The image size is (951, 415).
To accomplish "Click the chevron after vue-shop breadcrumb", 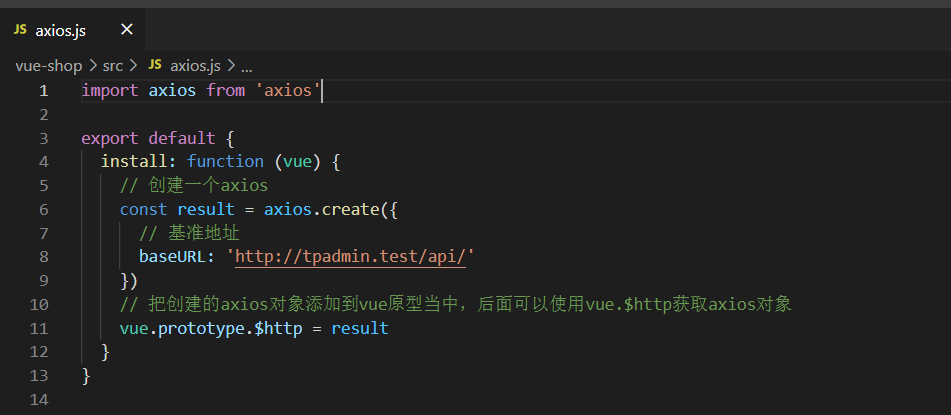I will click(x=92, y=66).
